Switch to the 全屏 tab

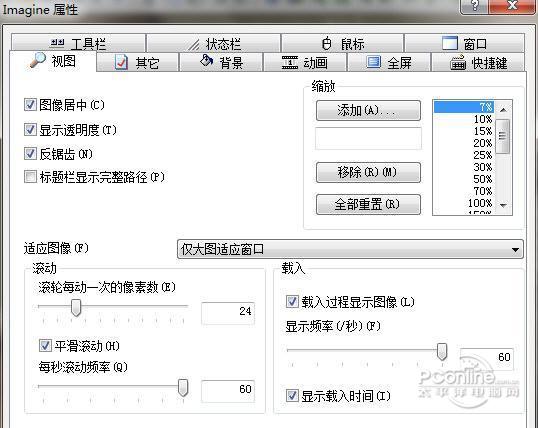click(x=389, y=62)
